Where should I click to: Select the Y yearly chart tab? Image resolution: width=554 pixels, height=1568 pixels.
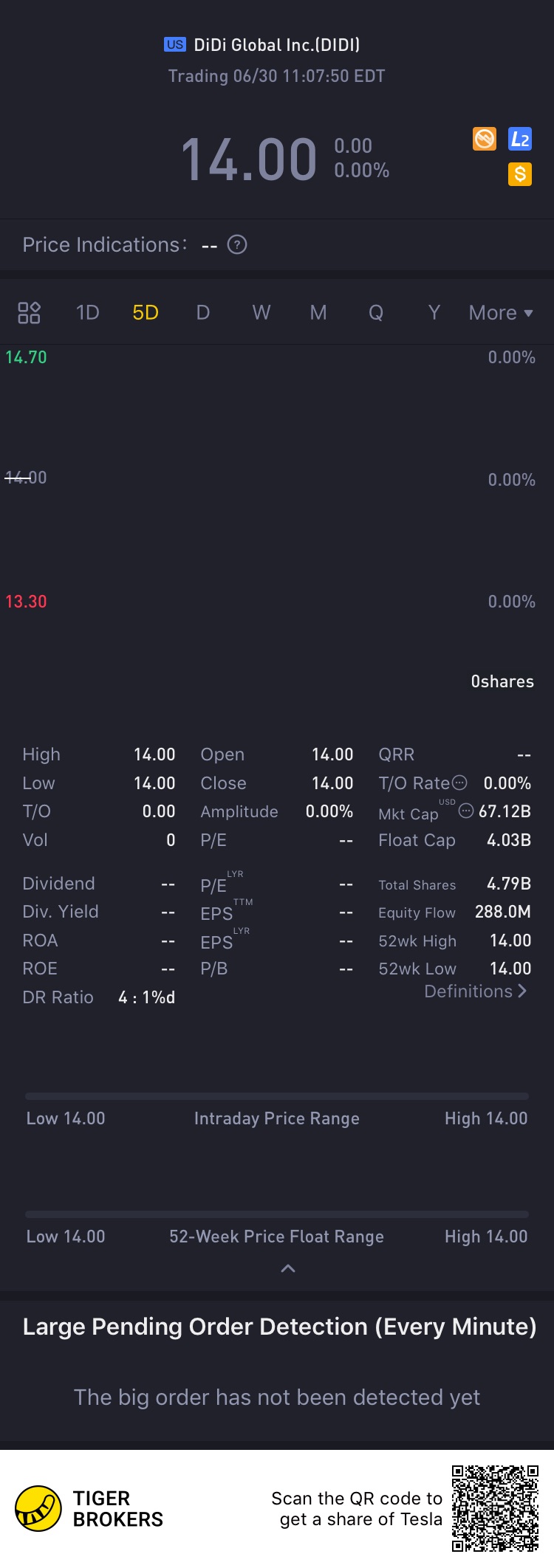434,313
